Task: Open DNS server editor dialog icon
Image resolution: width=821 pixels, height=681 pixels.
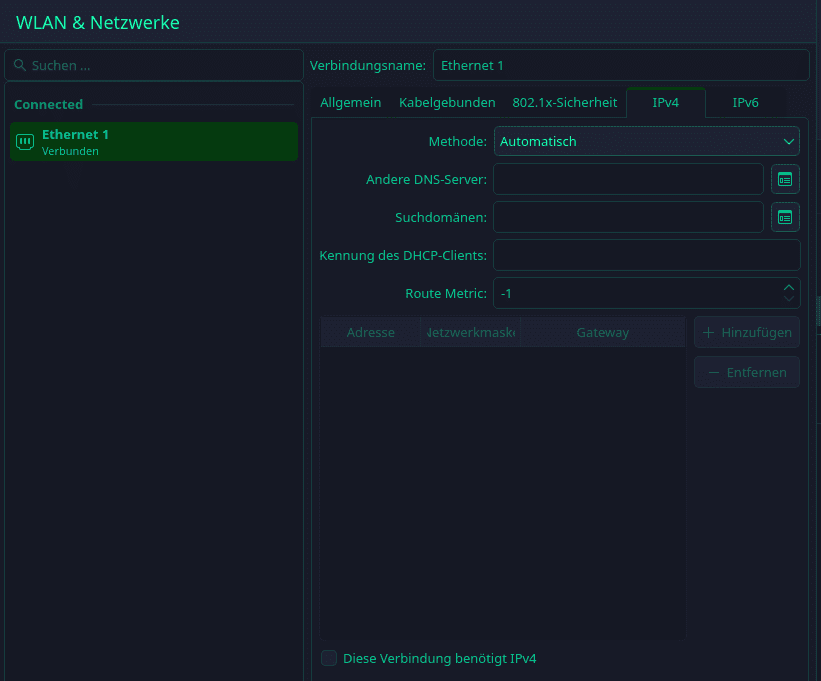Action: 785,180
